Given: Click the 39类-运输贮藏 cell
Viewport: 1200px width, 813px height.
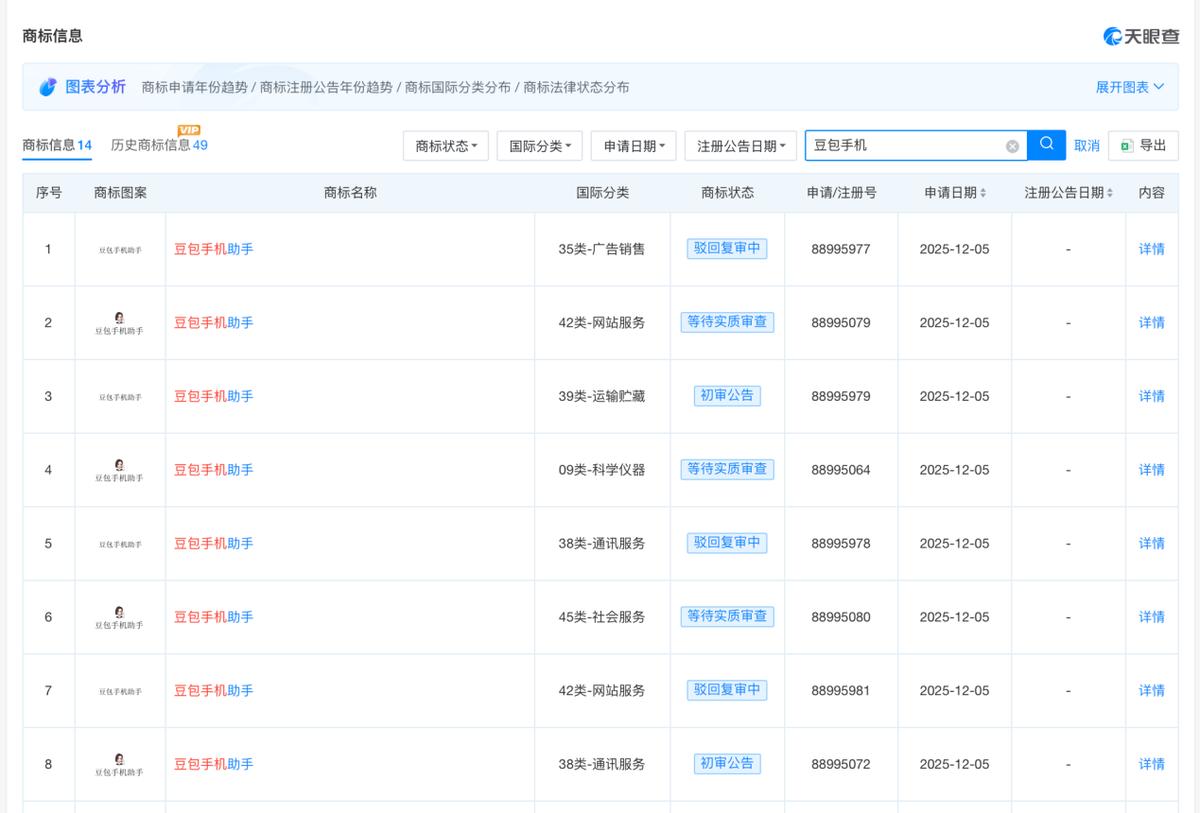Looking at the screenshot, I should tap(602, 396).
